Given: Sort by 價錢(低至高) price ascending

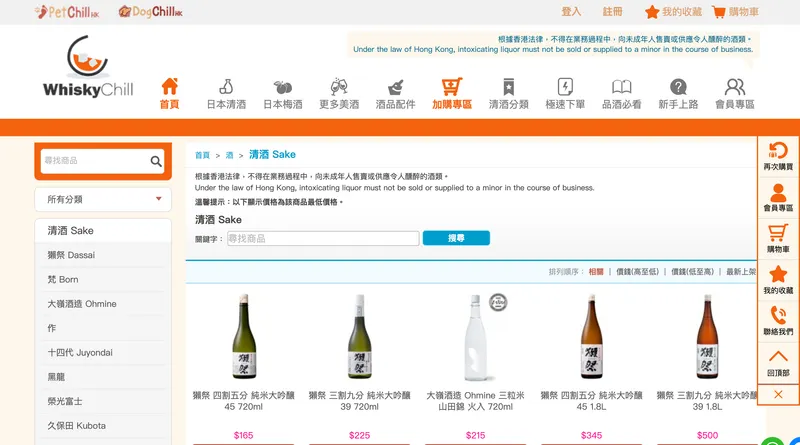Looking at the screenshot, I should coord(692,272).
